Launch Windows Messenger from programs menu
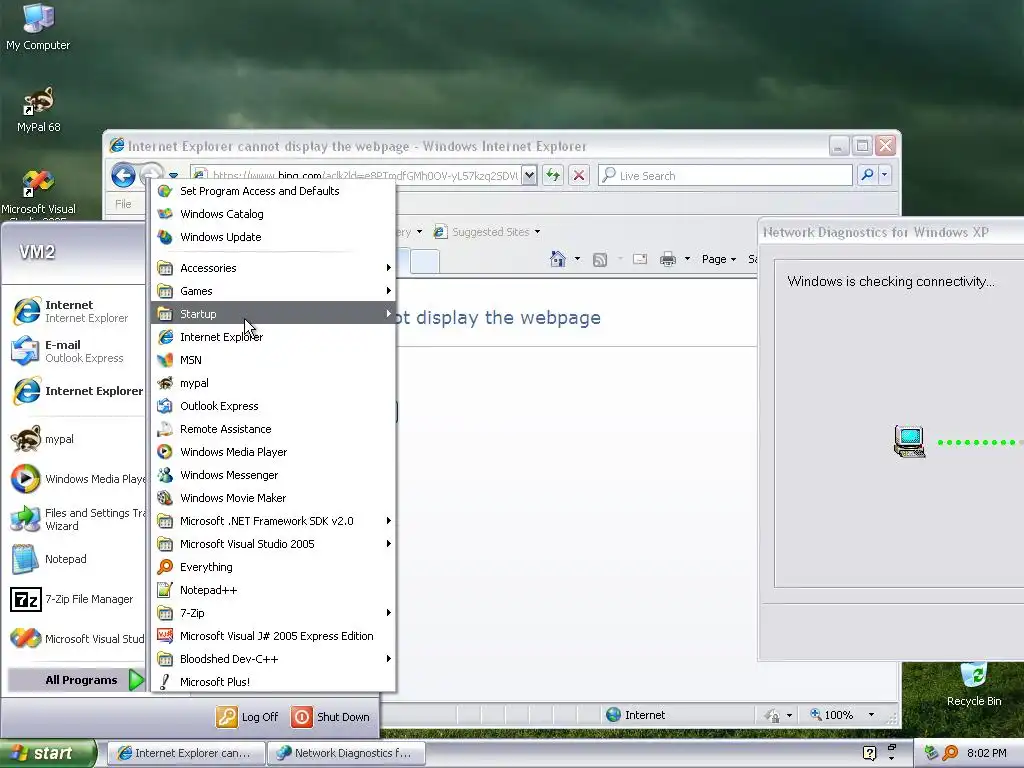Screen dimensions: 1024x768 [273, 475]
